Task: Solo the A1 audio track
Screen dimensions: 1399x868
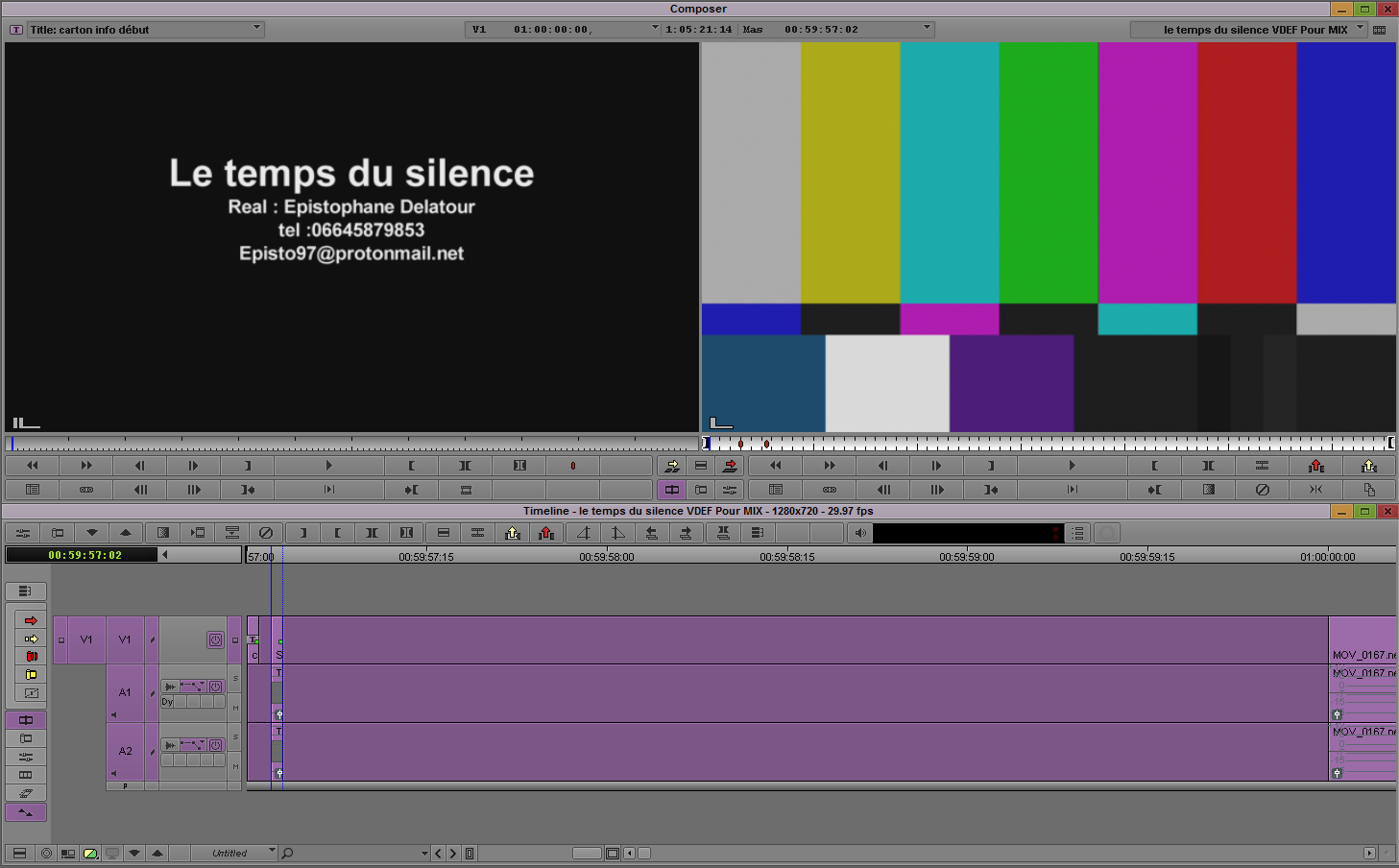Action: 235,679
